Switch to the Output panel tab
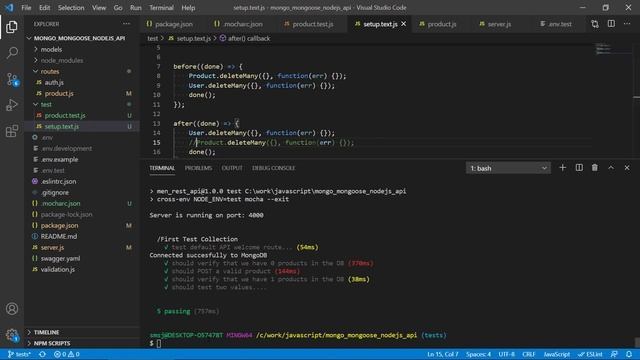This screenshot has width=640, height=360. (232, 168)
